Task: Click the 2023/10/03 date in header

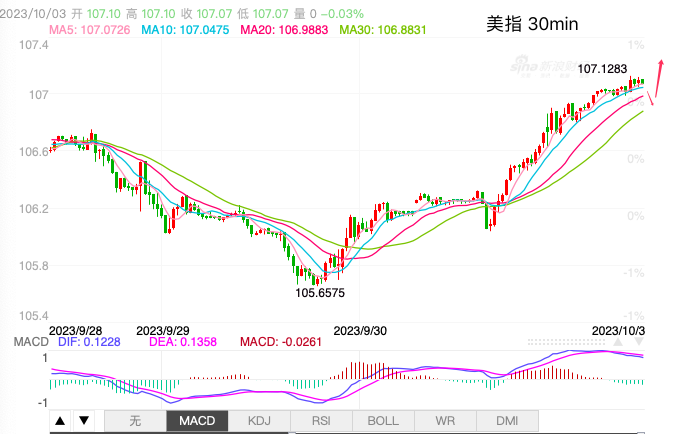Action: [x=33, y=14]
